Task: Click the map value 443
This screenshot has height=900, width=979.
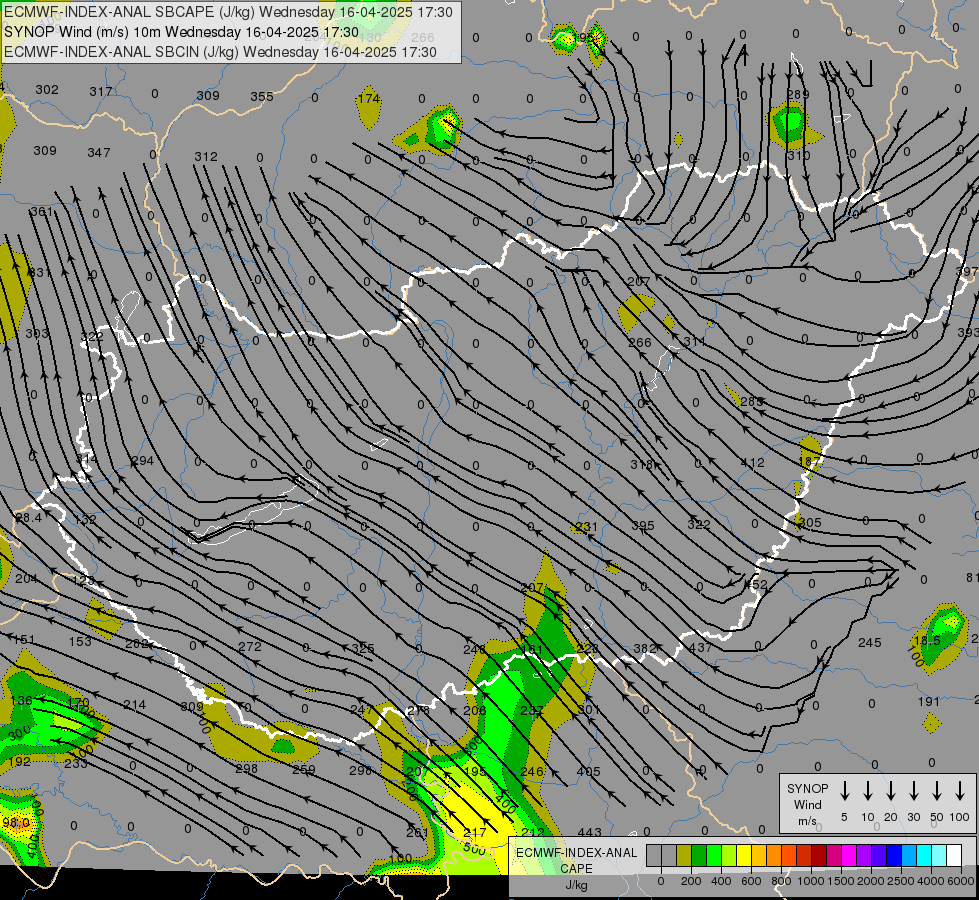Action: (x=589, y=832)
